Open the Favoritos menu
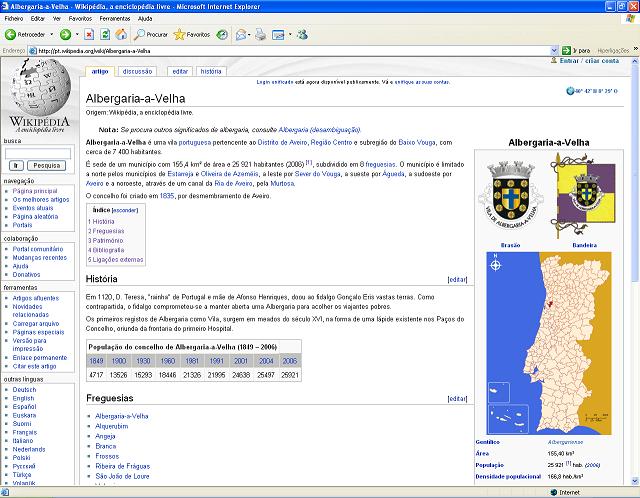 click(x=80, y=18)
